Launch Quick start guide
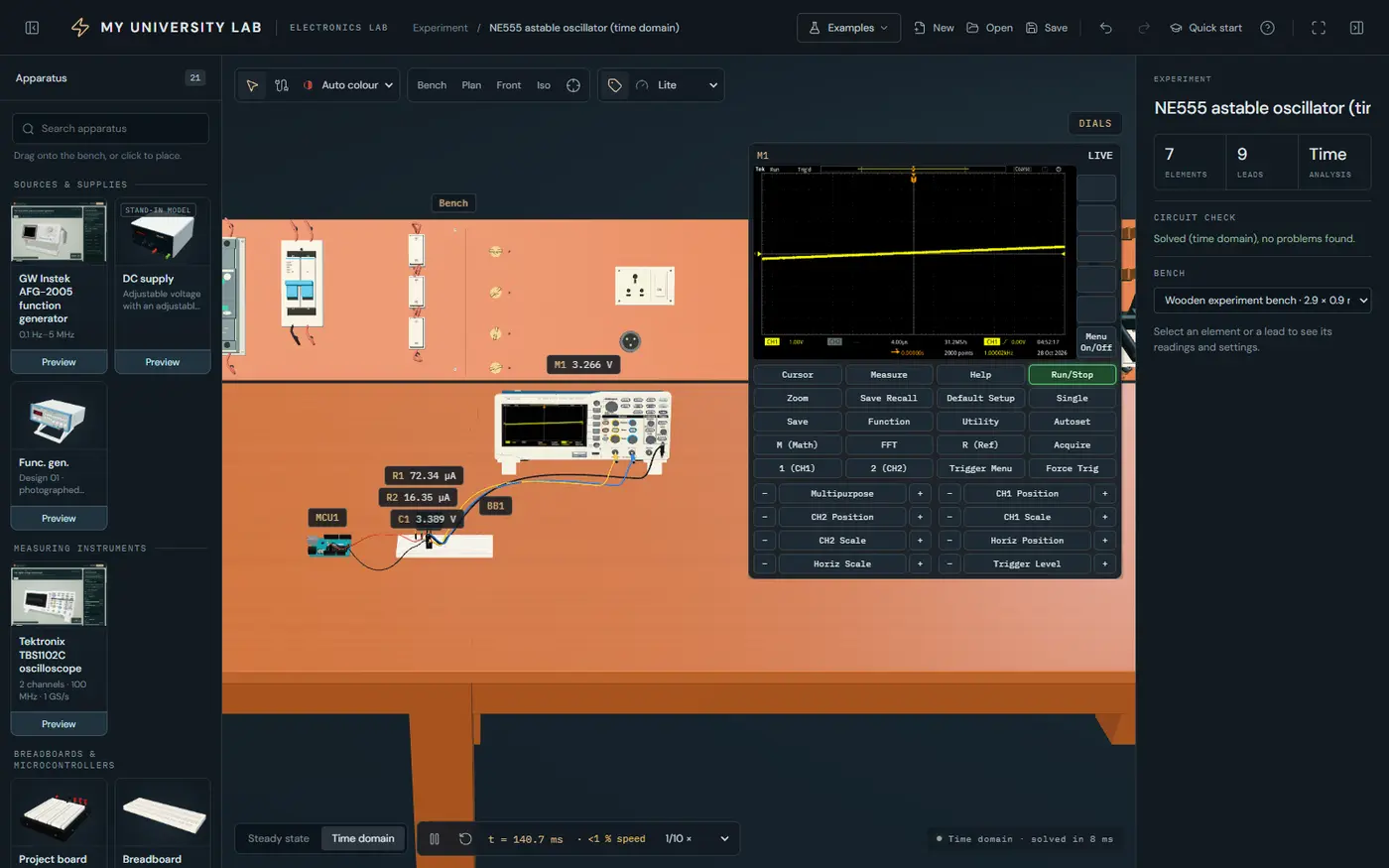The width and height of the screenshot is (1389, 868). coord(1206,28)
